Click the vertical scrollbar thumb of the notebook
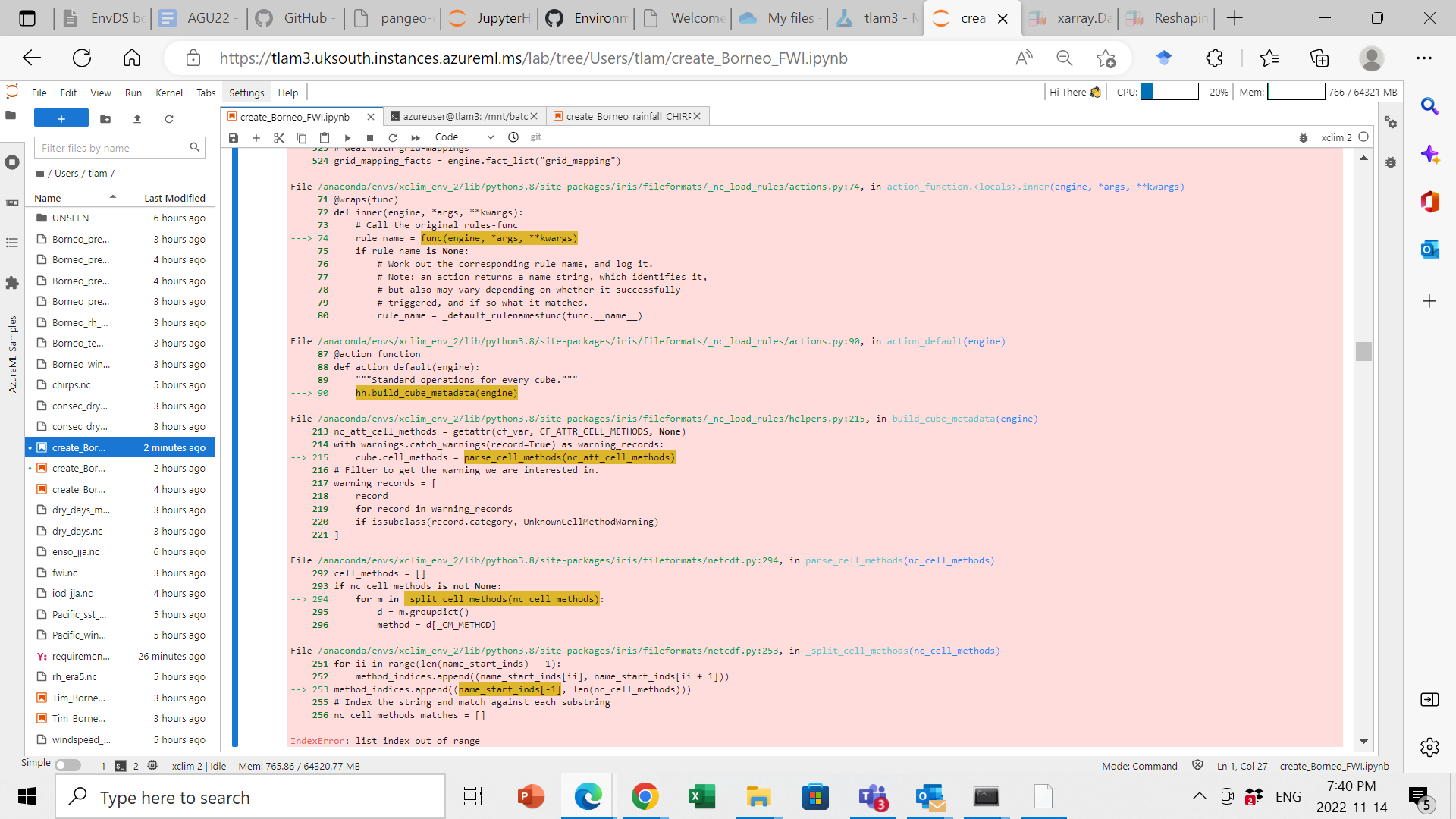Viewport: 1456px width, 819px height. point(1363,351)
